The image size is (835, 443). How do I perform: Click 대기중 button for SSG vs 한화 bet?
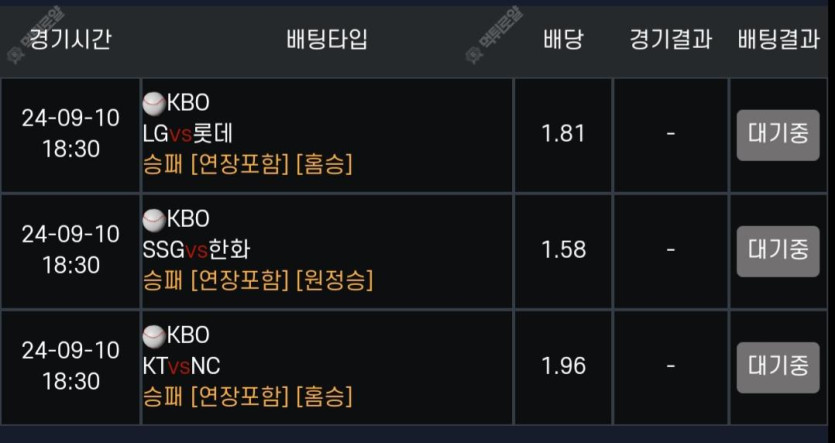778,251
